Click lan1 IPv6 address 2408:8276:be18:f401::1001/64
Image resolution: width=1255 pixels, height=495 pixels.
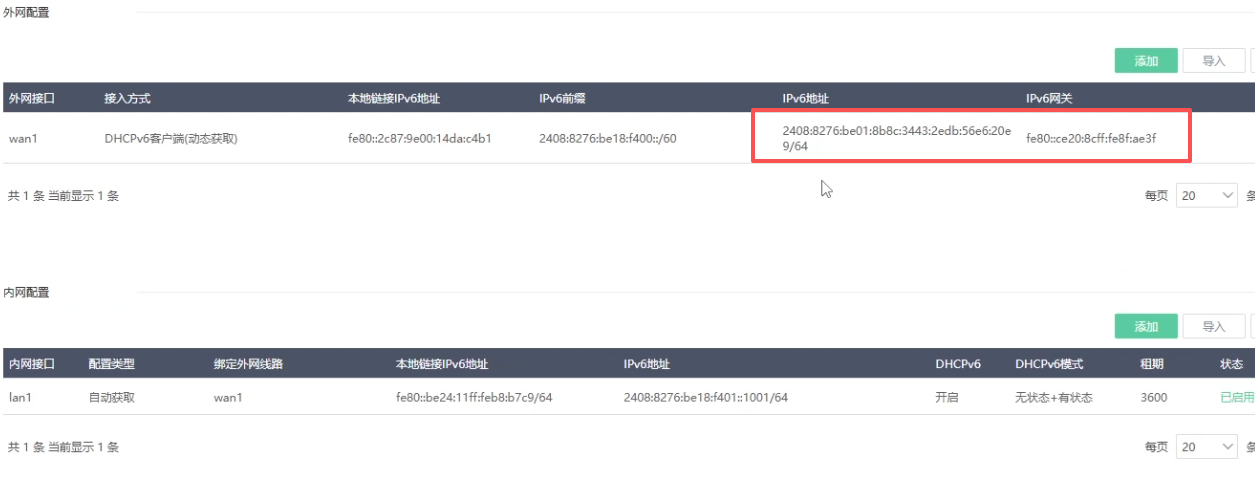[x=705, y=398]
